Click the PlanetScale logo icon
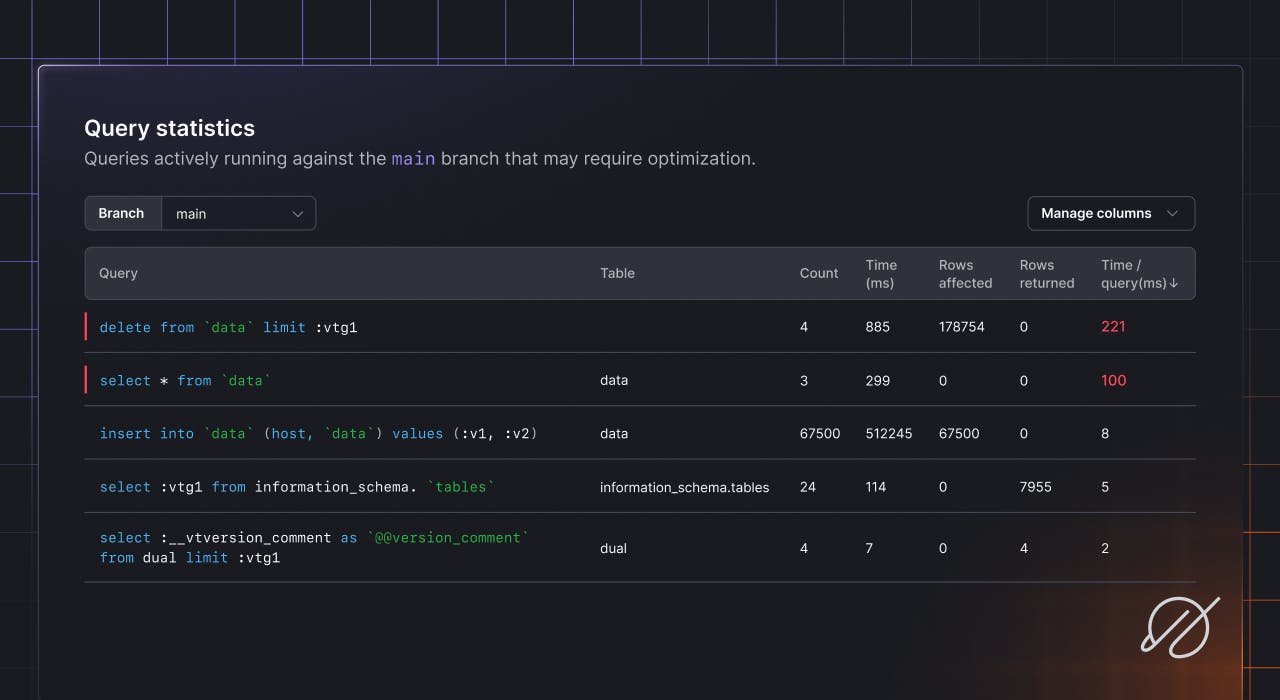 (x=1180, y=627)
